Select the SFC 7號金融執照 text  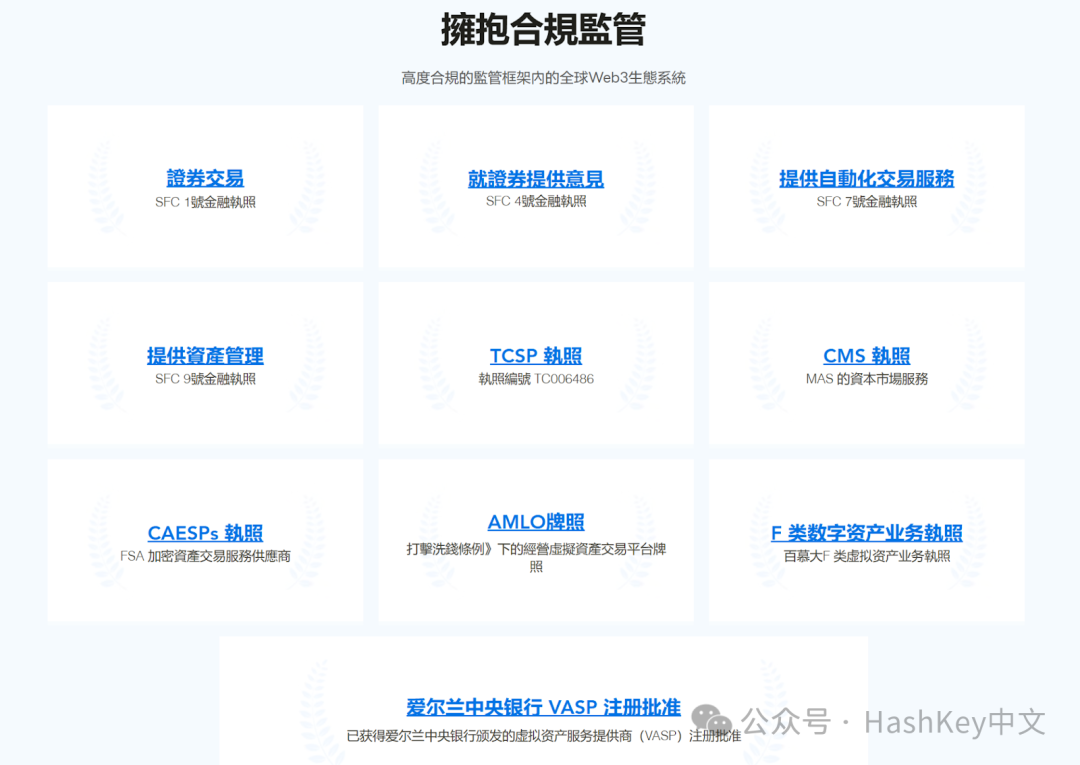(x=866, y=202)
